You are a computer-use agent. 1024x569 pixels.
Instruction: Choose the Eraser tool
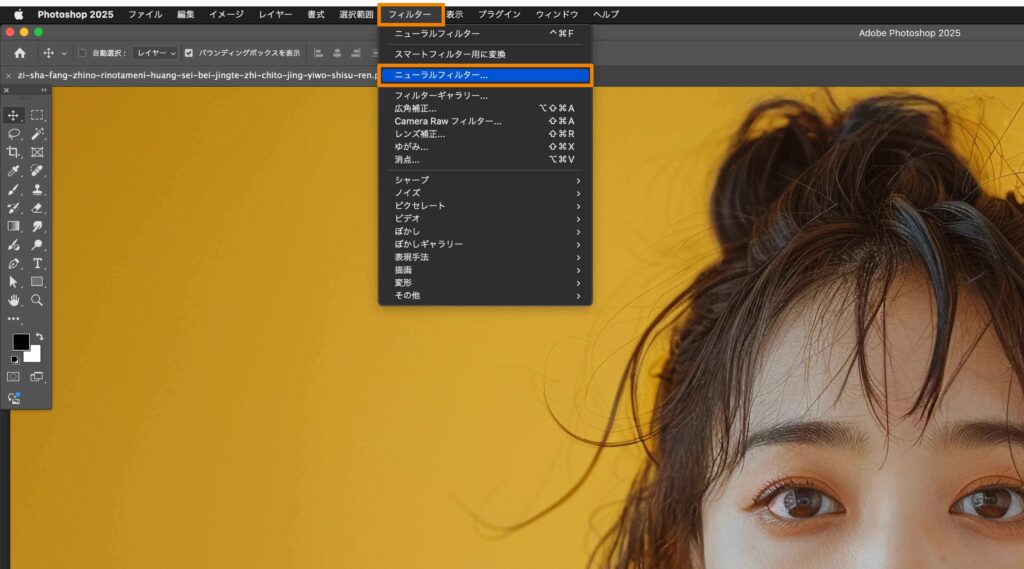click(37, 208)
